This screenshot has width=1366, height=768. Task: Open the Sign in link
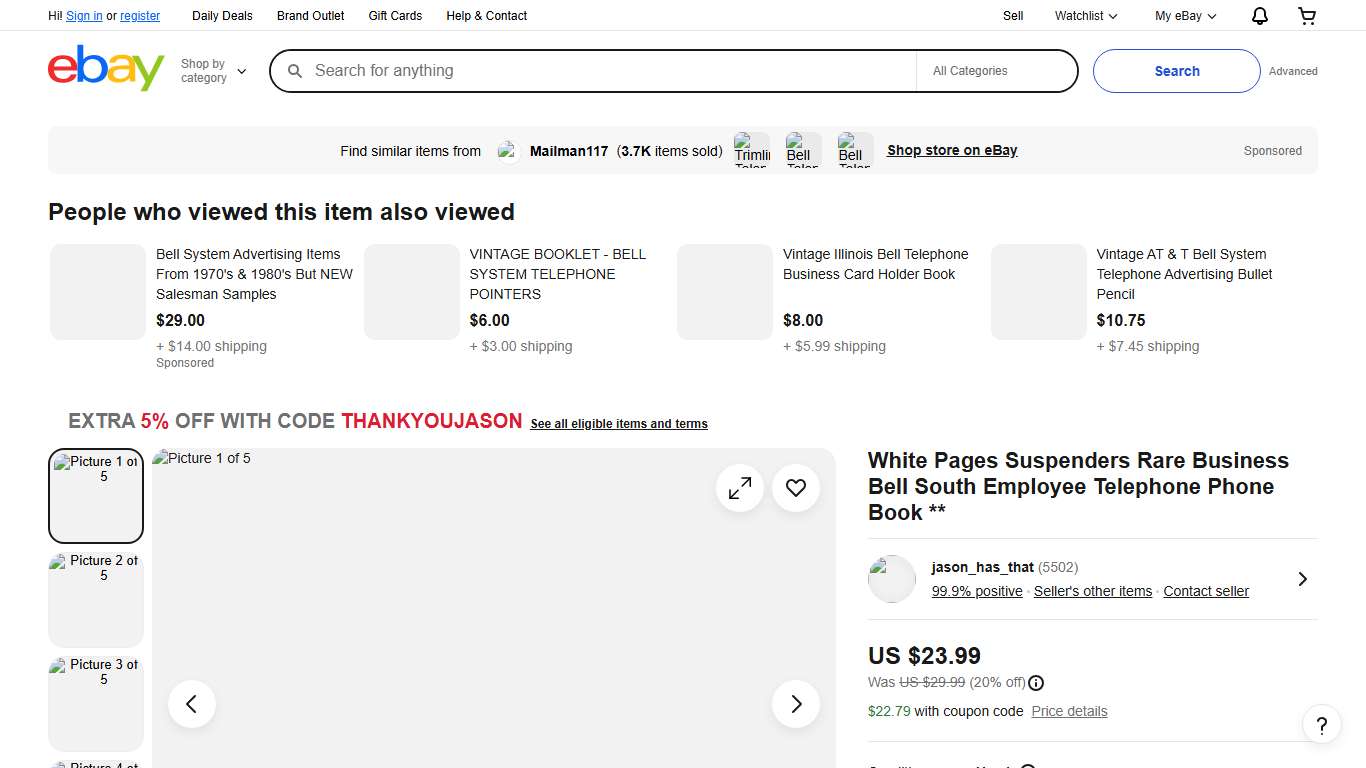pyautogui.click(x=84, y=15)
